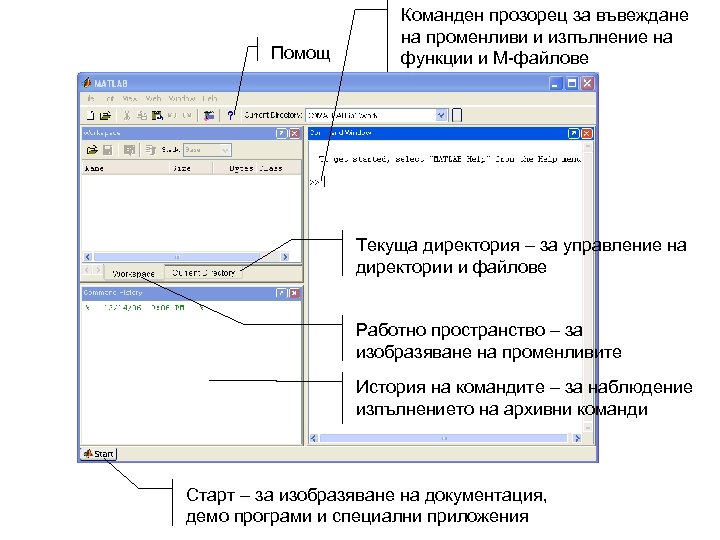The image size is (720, 540).
Task: Click the Undo toolbar icon
Action: (172, 115)
